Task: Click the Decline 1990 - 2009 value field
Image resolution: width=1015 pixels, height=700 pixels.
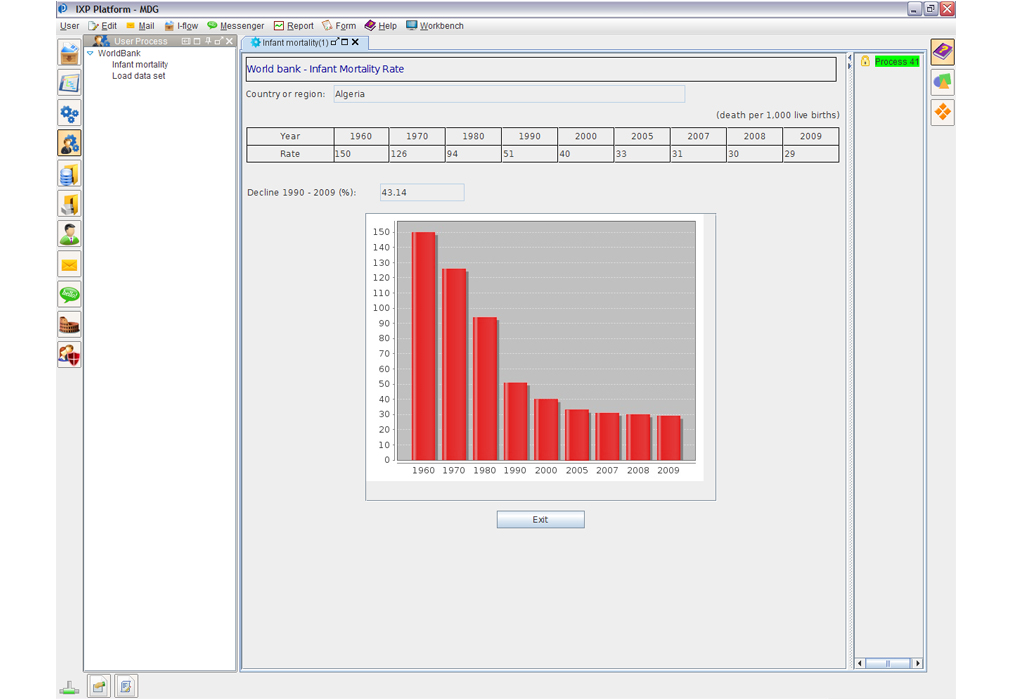Action: click(x=422, y=192)
